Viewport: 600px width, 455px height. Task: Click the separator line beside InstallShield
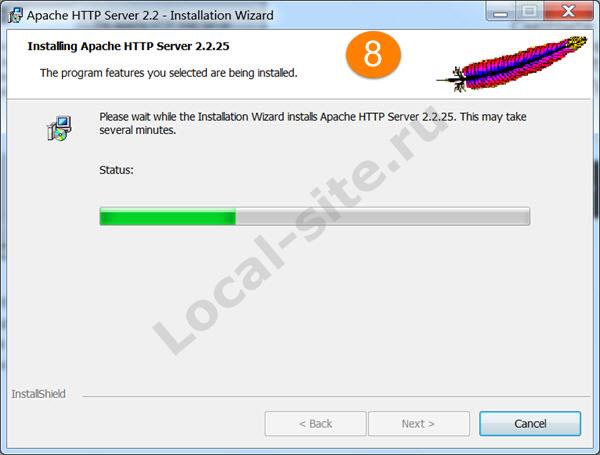coord(337,396)
